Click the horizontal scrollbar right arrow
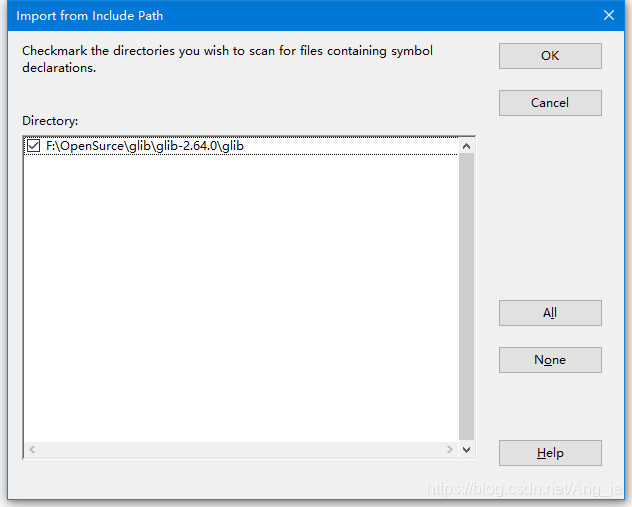Viewport: 632px width, 507px height. pos(450,450)
